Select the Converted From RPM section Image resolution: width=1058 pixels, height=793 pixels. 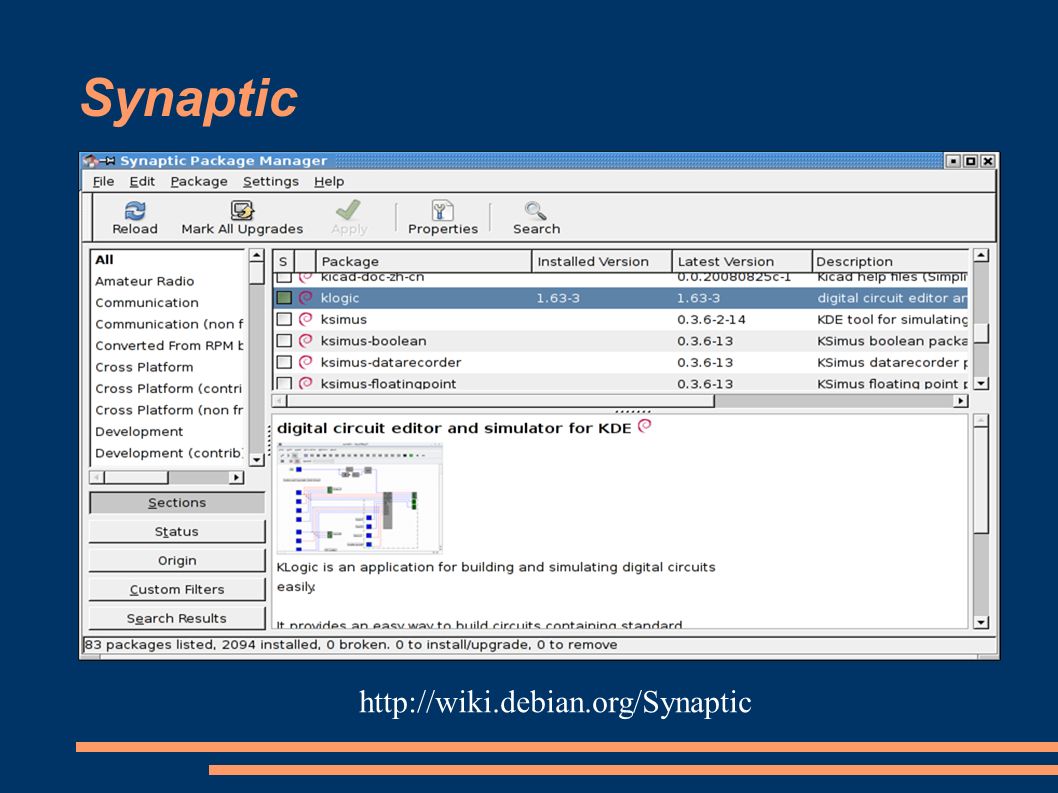168,346
